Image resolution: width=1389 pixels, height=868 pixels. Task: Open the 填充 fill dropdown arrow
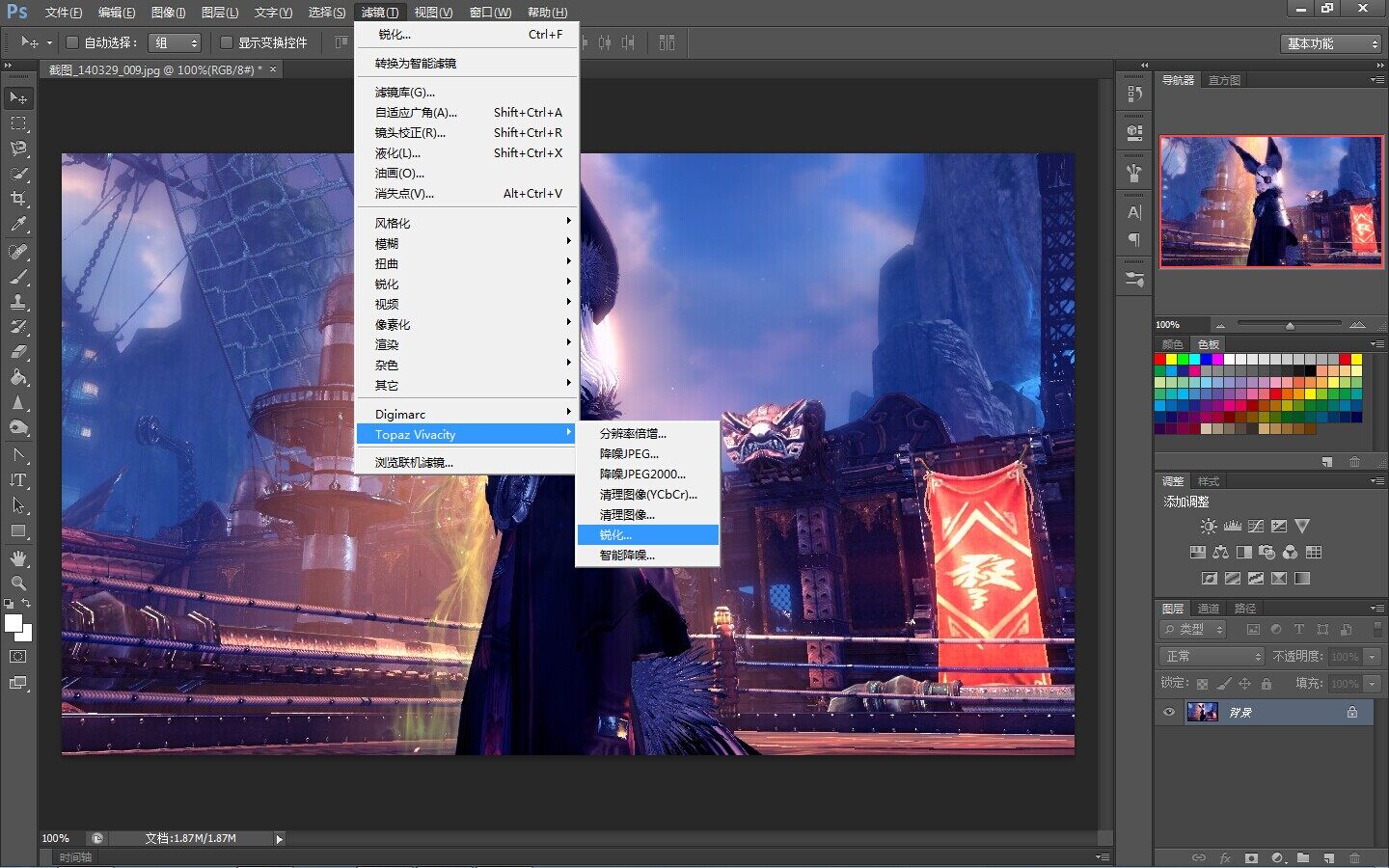click(x=1373, y=684)
